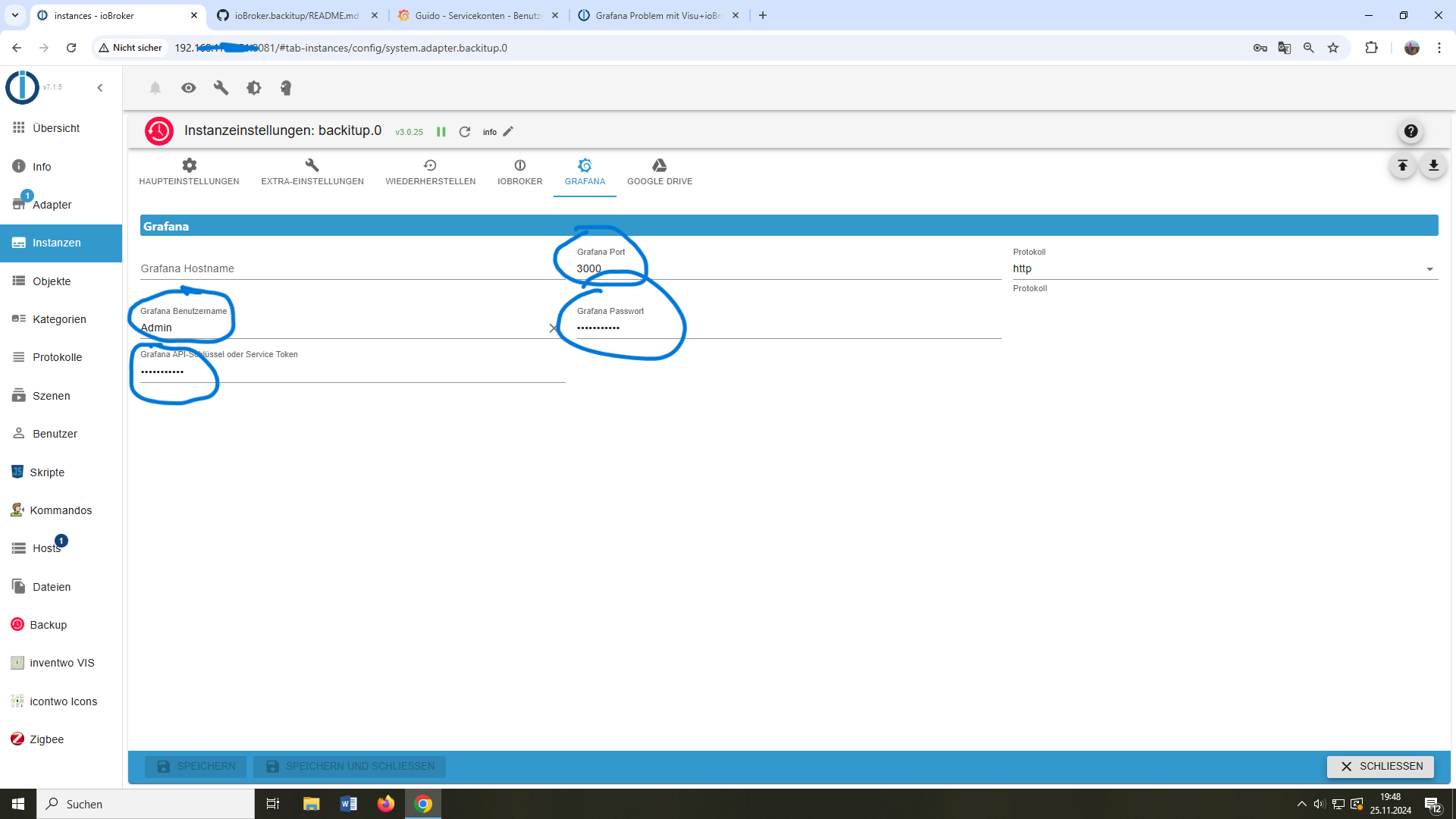Open help question mark icon

1410,131
